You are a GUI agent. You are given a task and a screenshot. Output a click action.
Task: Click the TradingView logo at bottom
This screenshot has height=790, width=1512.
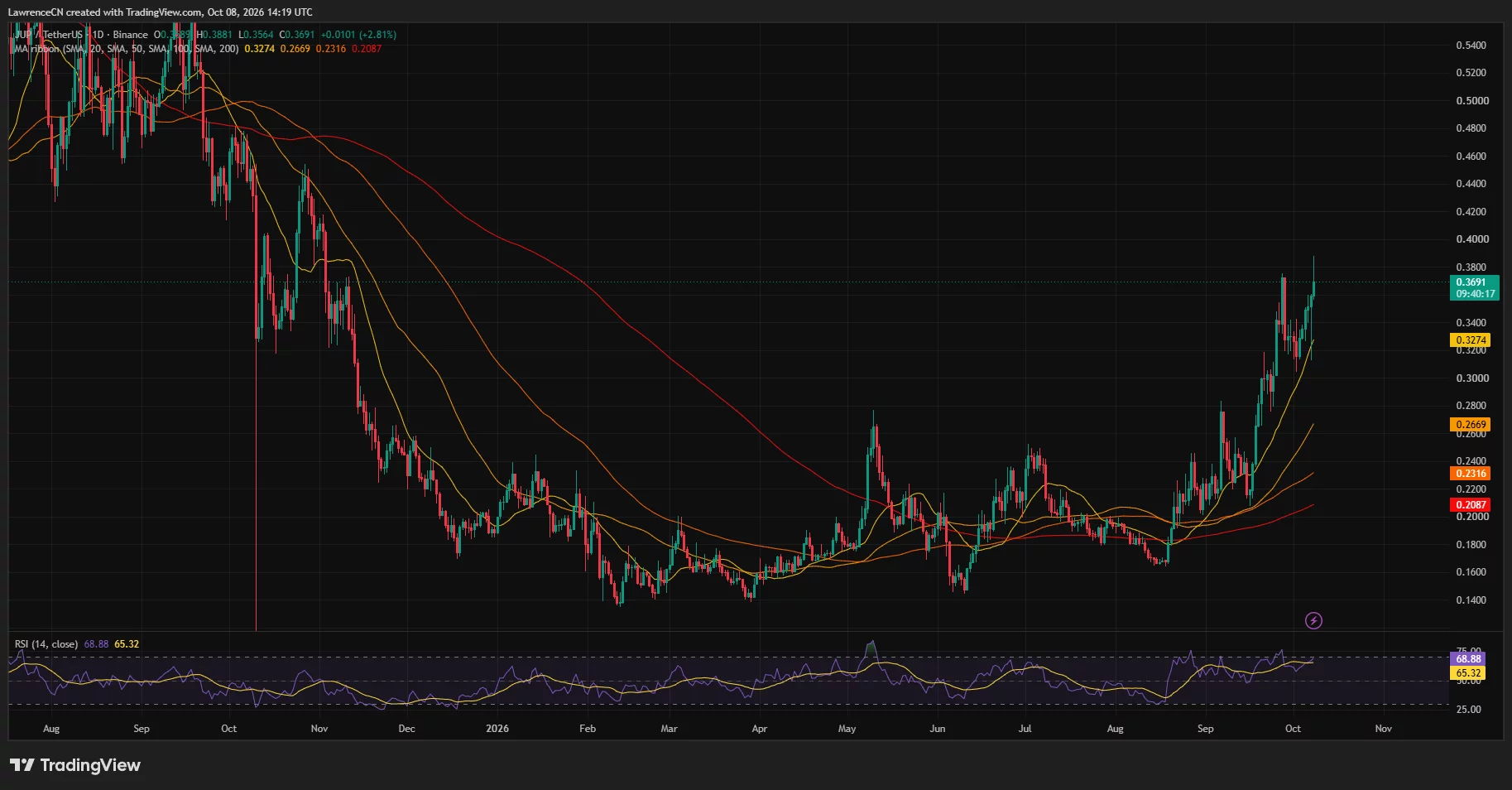(75, 765)
